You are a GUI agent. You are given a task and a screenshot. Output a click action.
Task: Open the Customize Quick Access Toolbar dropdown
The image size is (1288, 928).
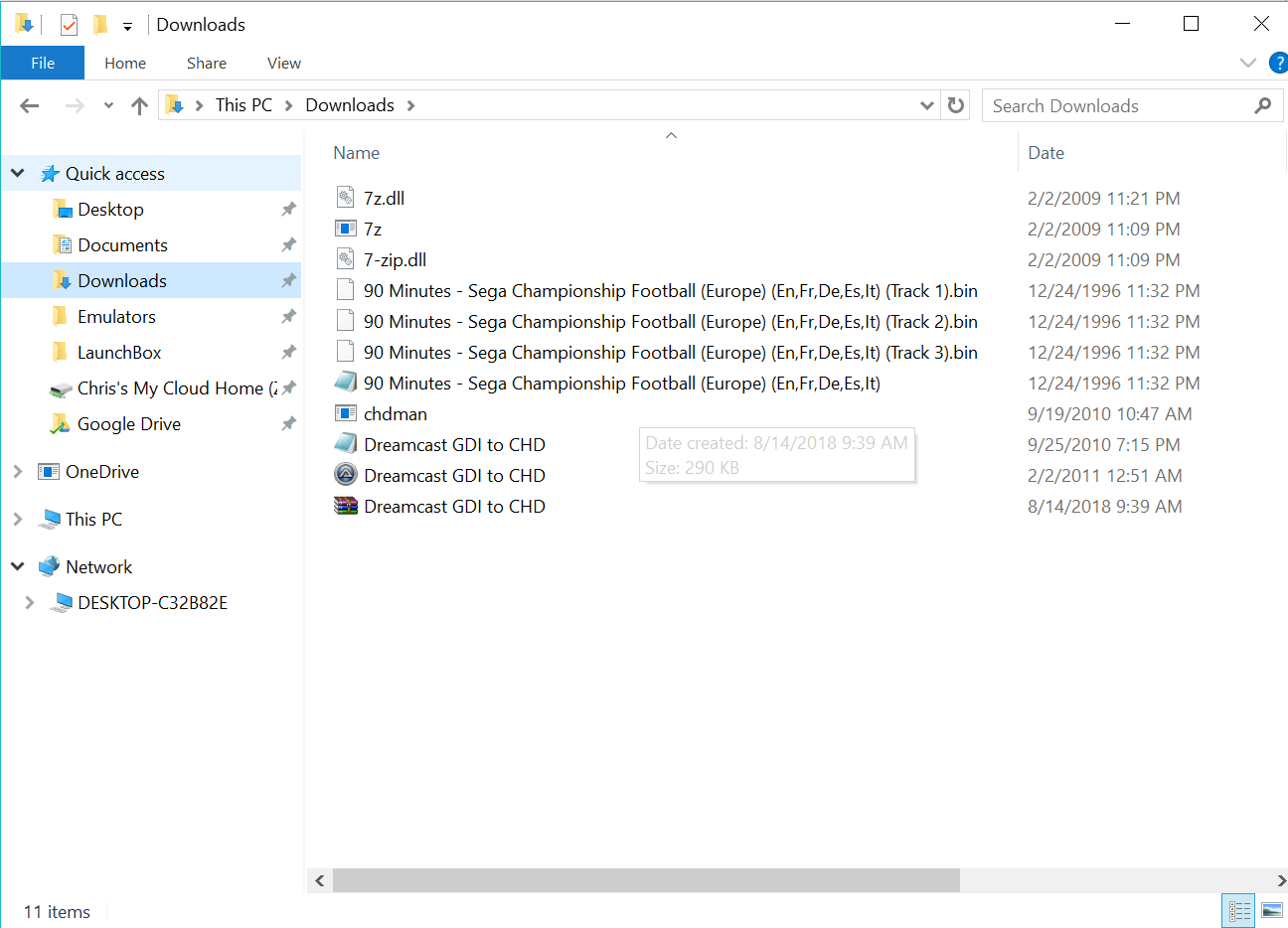pos(127,26)
